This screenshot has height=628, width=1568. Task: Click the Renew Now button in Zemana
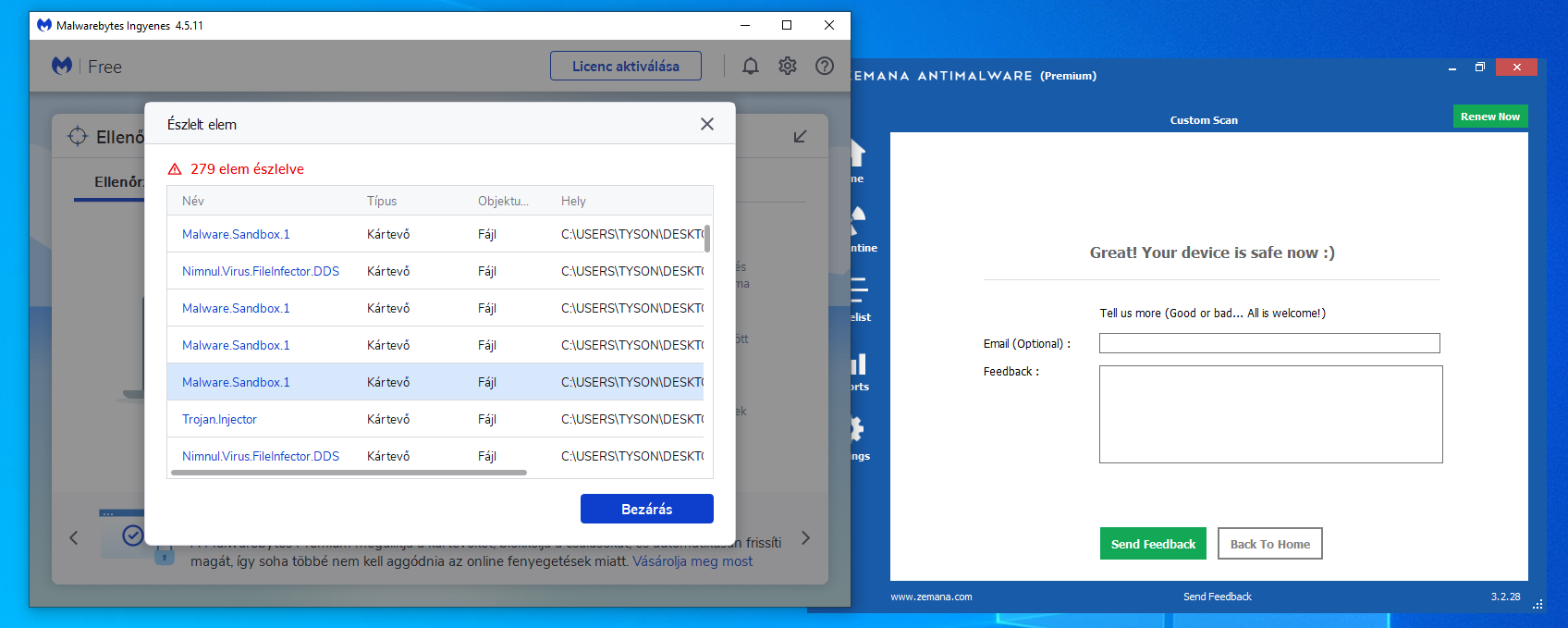click(x=1490, y=117)
